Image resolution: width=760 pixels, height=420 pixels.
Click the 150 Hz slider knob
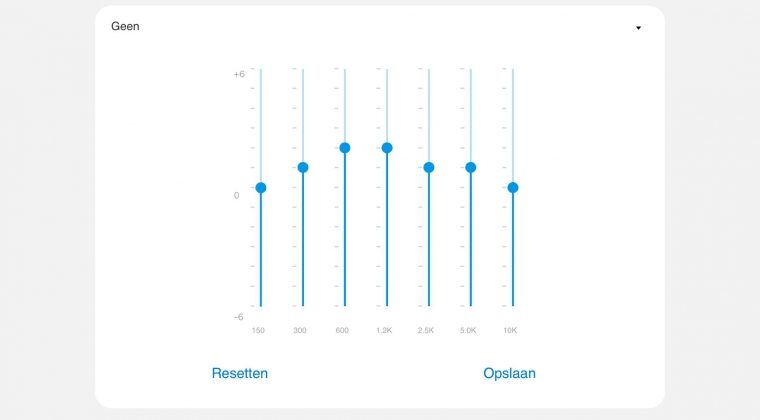click(261, 188)
